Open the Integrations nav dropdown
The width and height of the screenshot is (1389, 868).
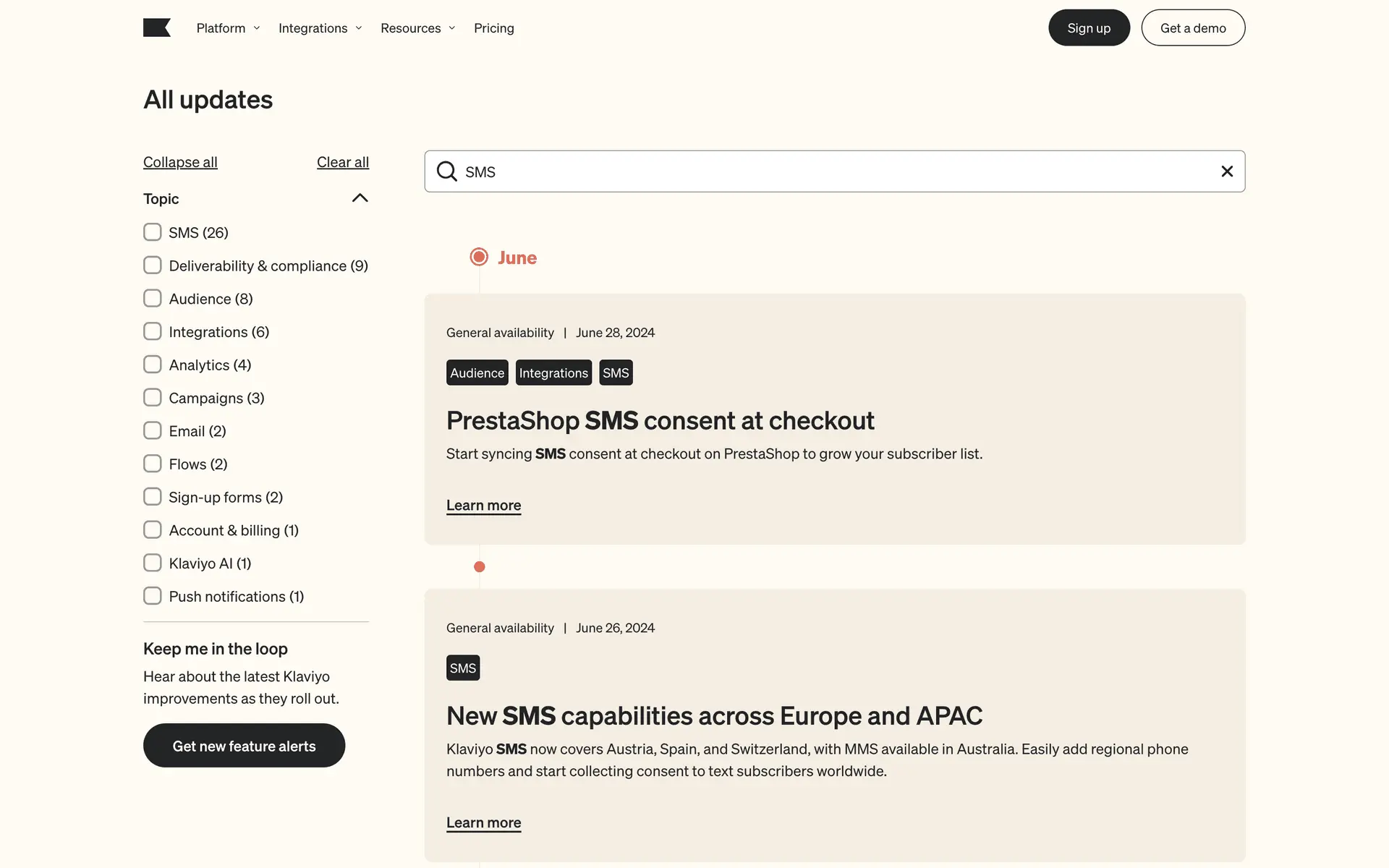pos(320,28)
